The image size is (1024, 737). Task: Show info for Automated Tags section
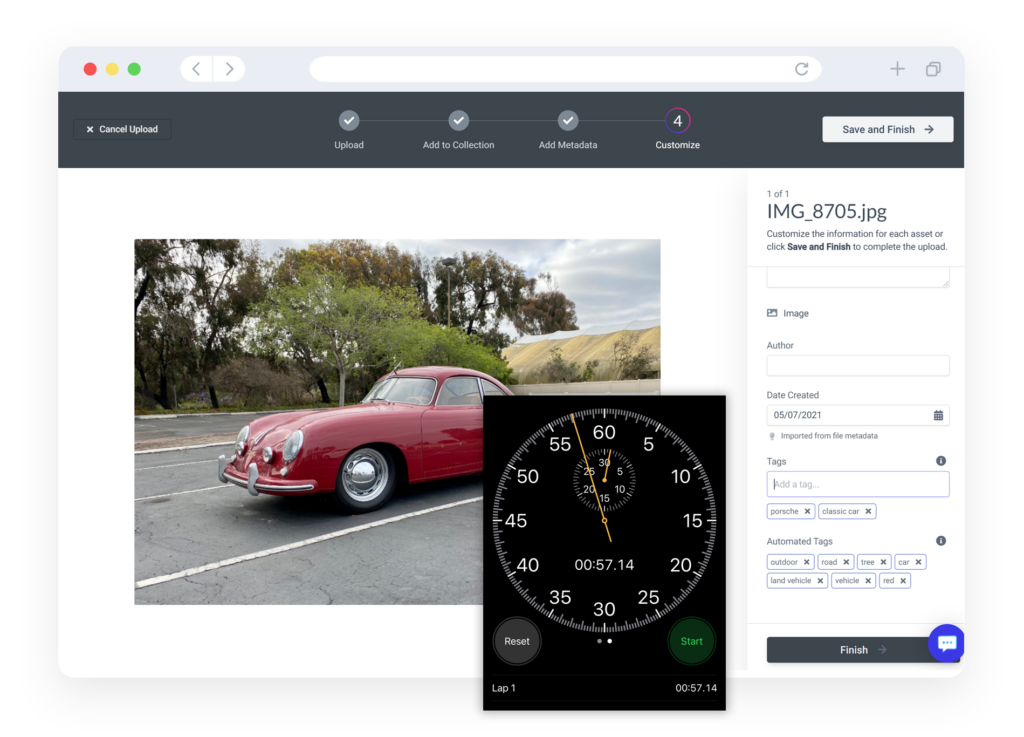[940, 541]
